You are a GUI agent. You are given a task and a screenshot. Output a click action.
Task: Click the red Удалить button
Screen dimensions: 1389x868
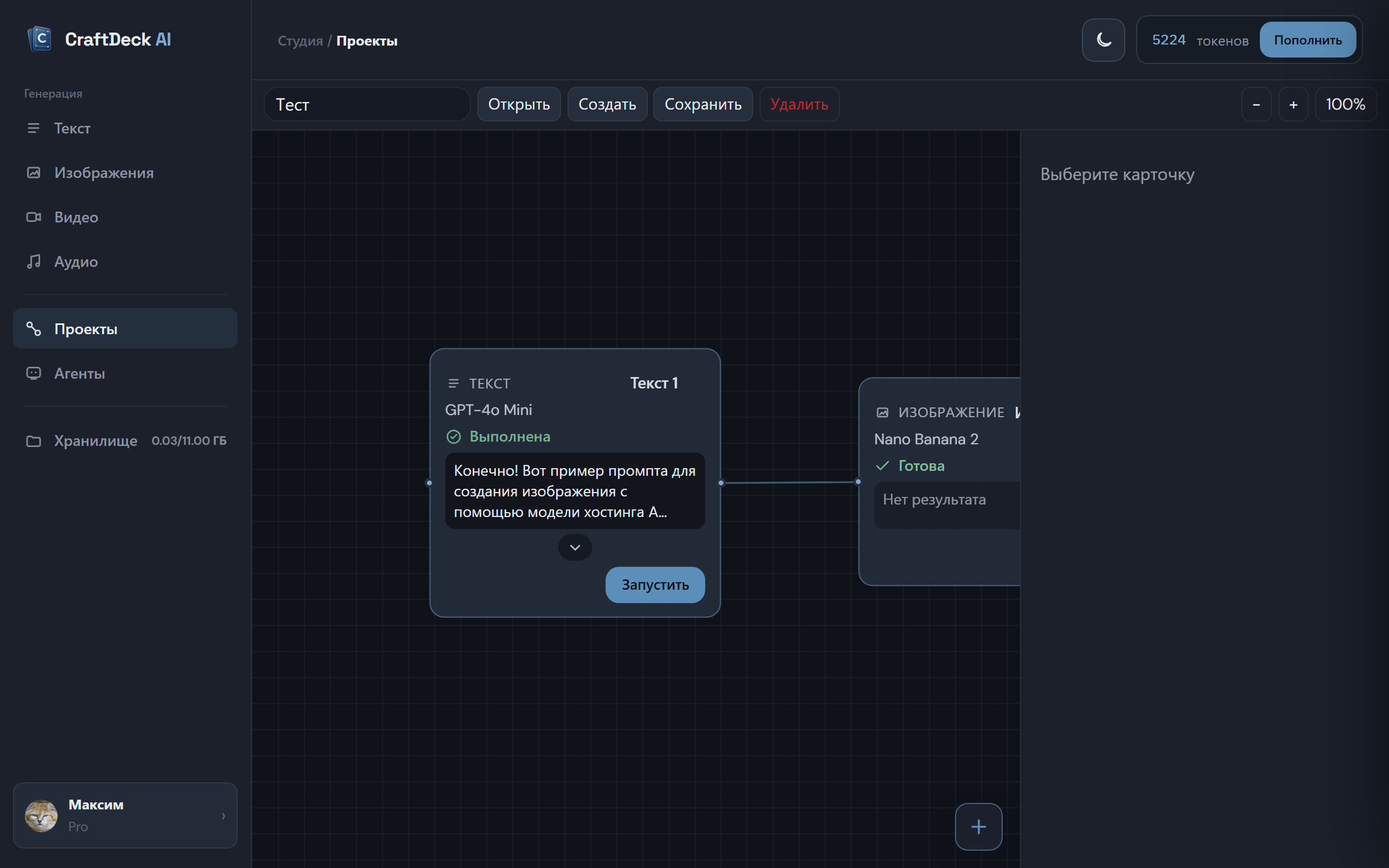click(799, 105)
